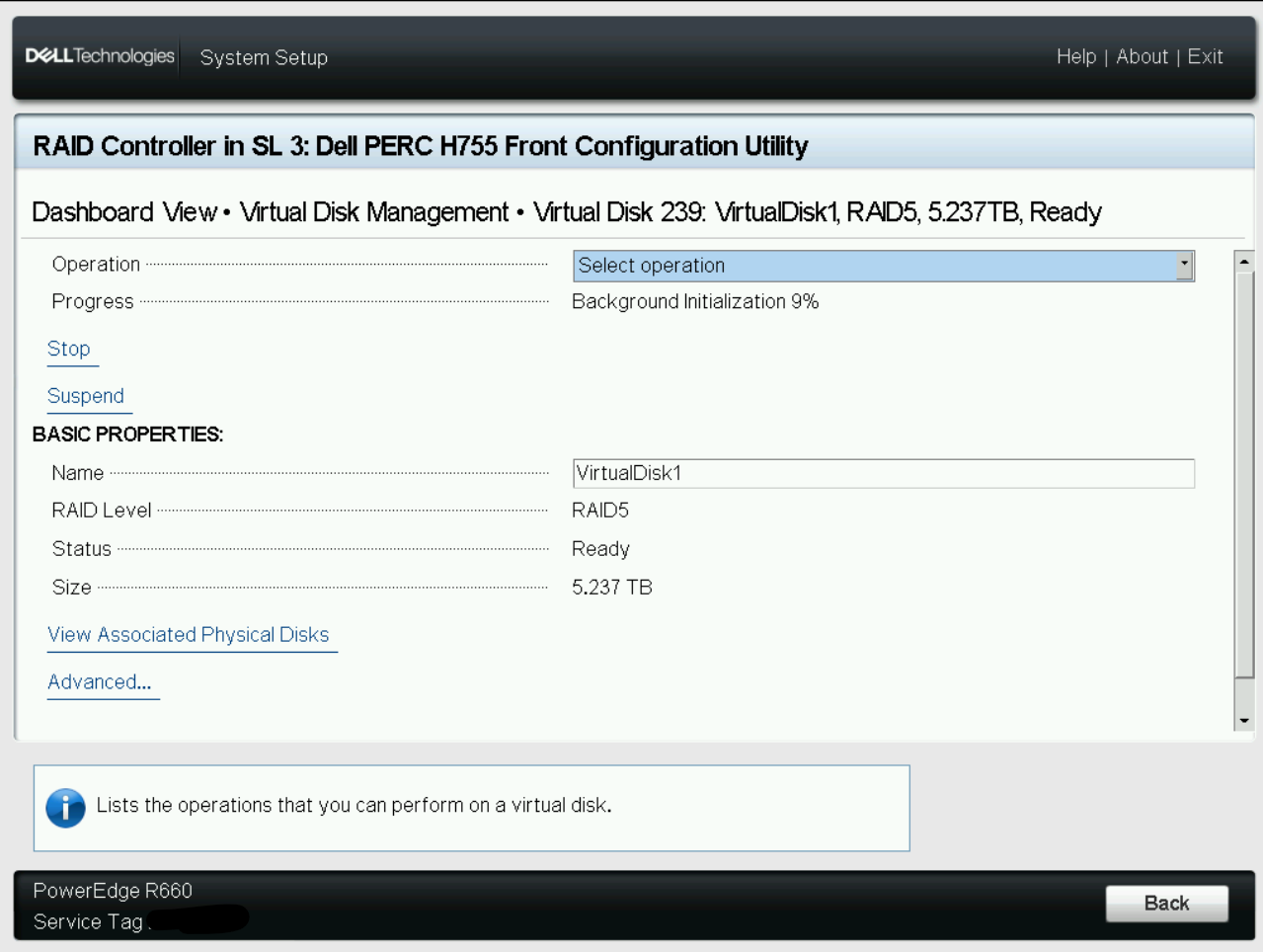Open the Advanced... settings link
The width and height of the screenshot is (1263, 952).
pyautogui.click(x=100, y=682)
